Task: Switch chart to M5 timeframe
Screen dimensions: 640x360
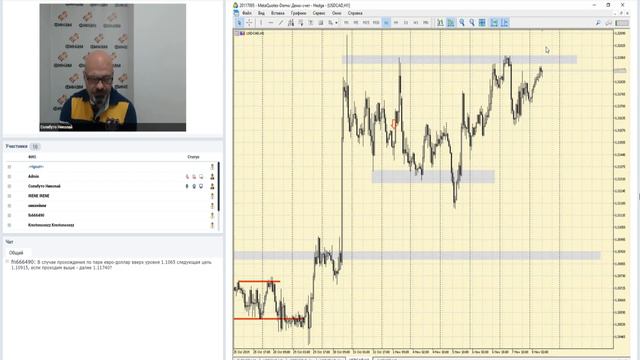Action: coord(356,22)
